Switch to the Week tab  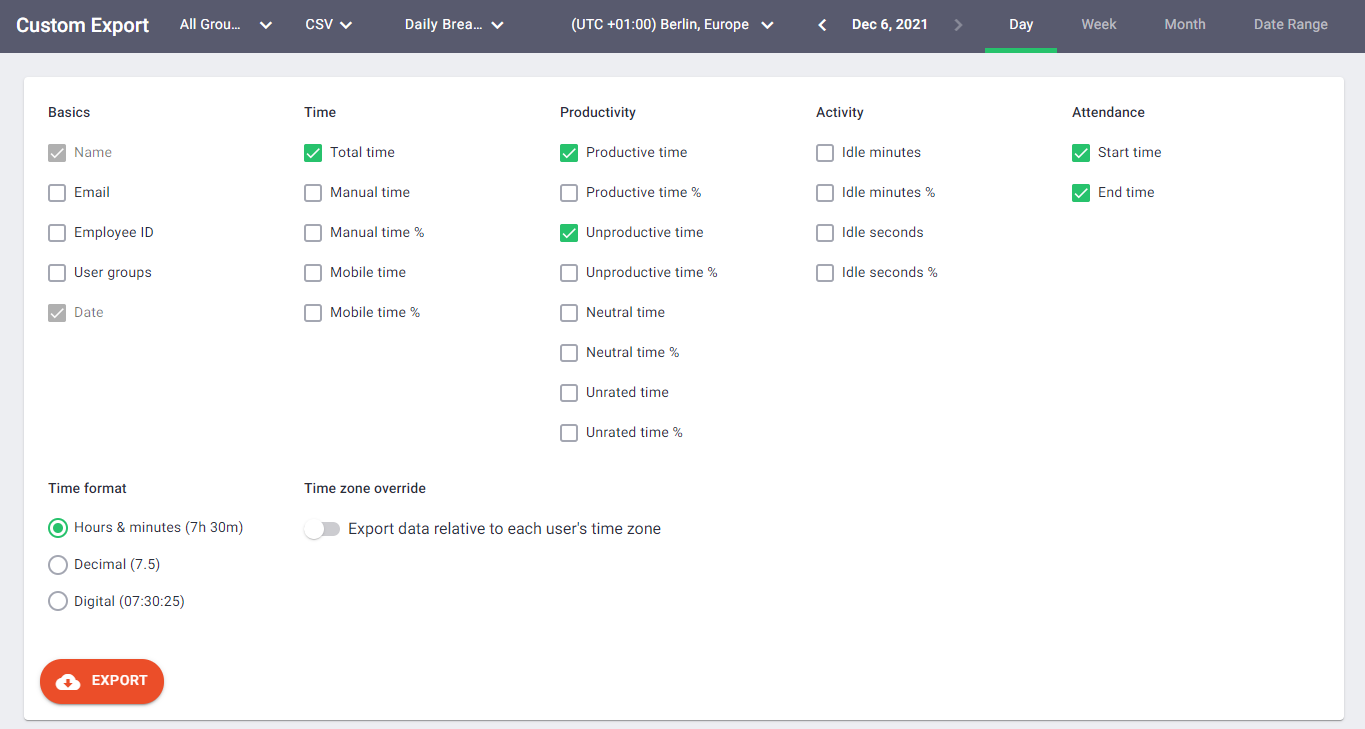click(1098, 24)
